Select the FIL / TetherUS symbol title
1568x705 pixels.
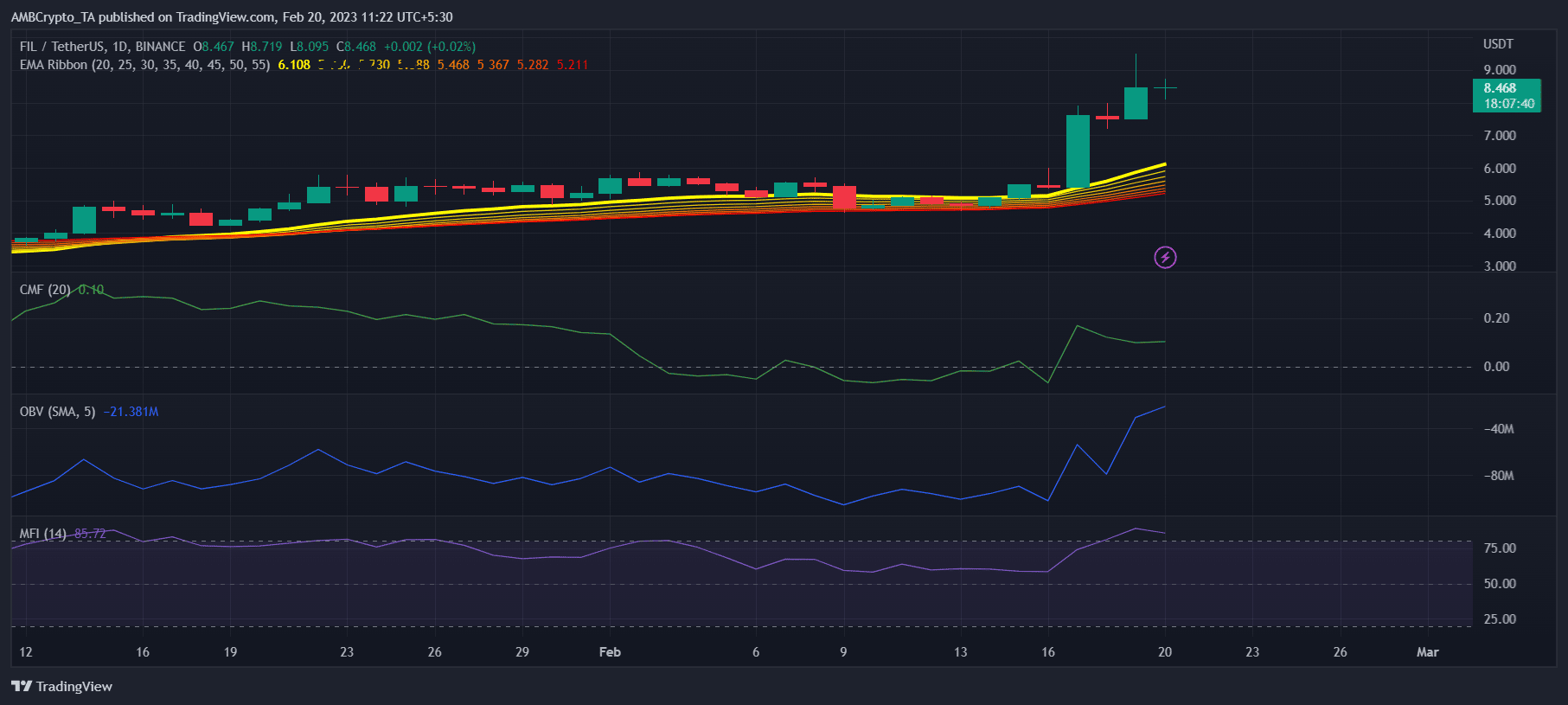(102, 47)
